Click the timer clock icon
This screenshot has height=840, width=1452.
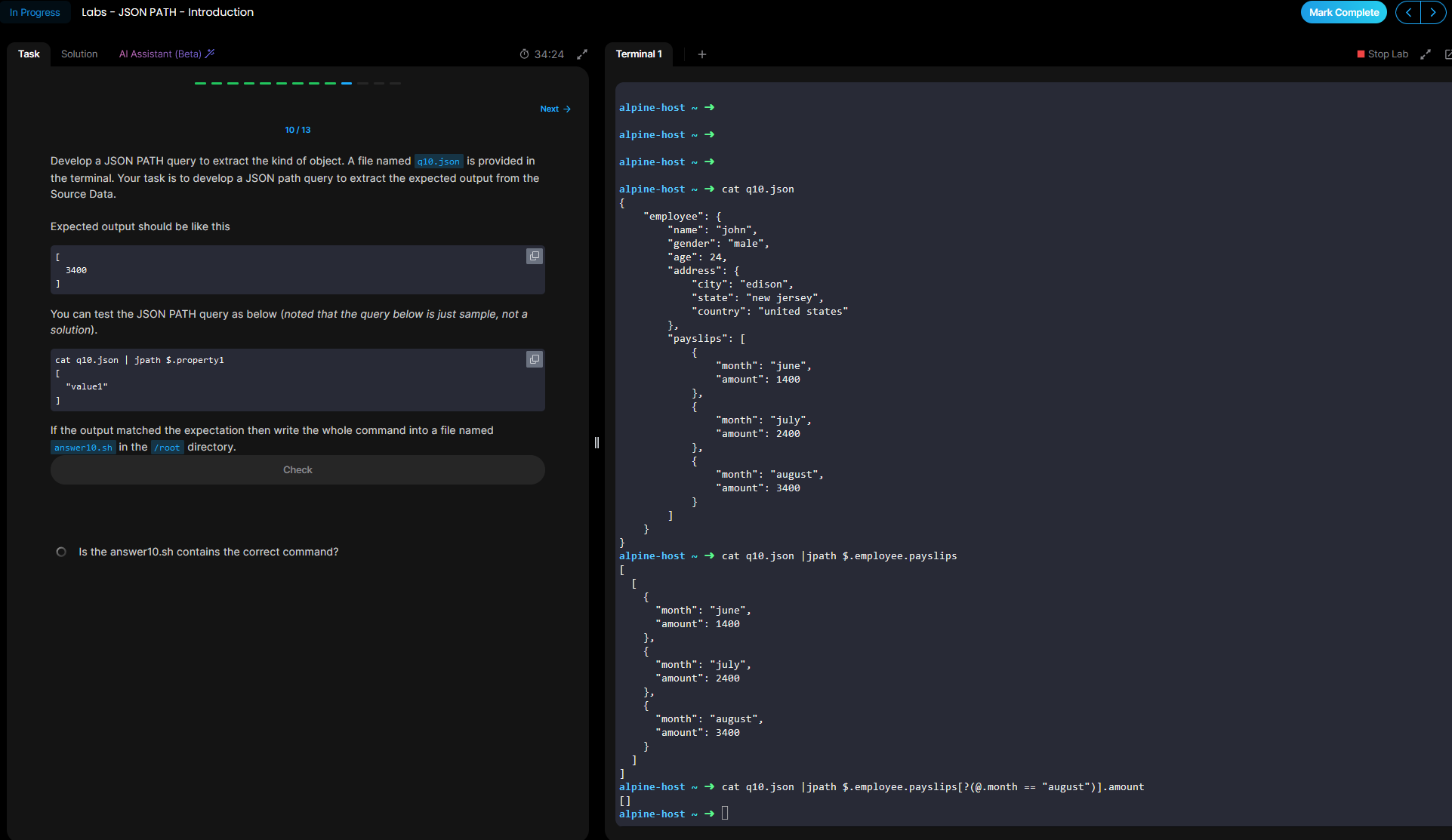(x=524, y=54)
